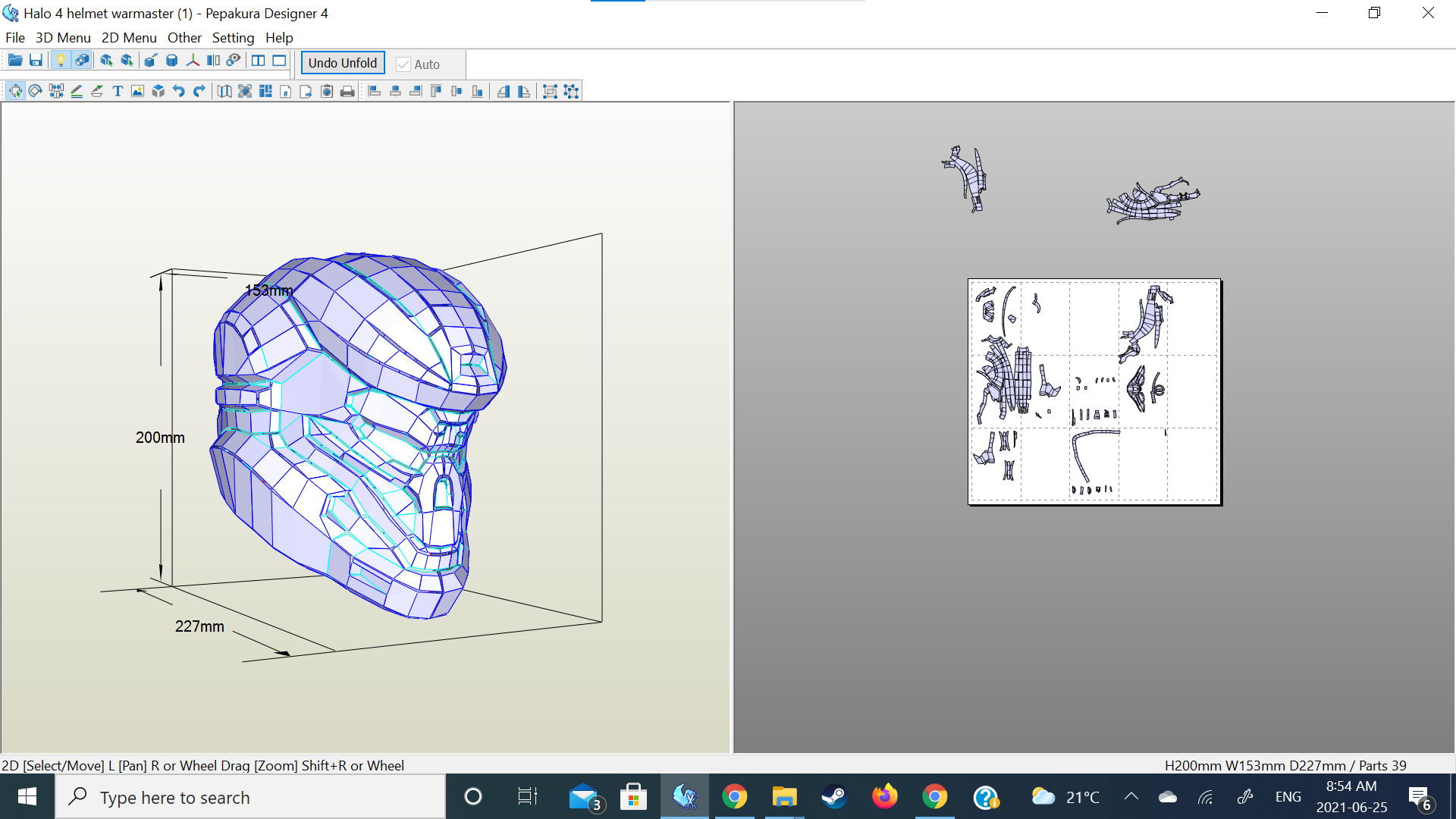Select the Rotate part tool

35,91
